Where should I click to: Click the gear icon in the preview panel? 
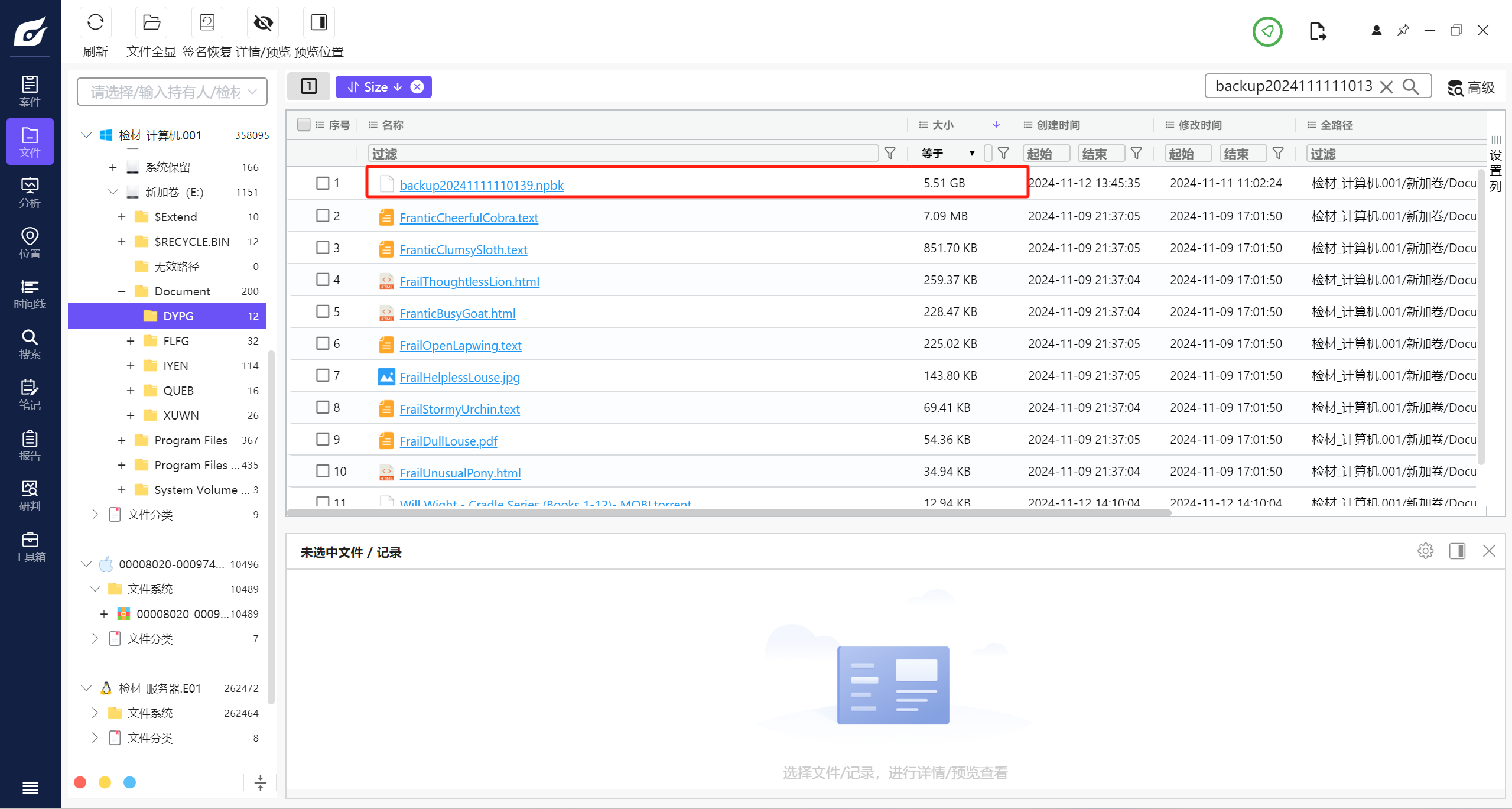1425,551
